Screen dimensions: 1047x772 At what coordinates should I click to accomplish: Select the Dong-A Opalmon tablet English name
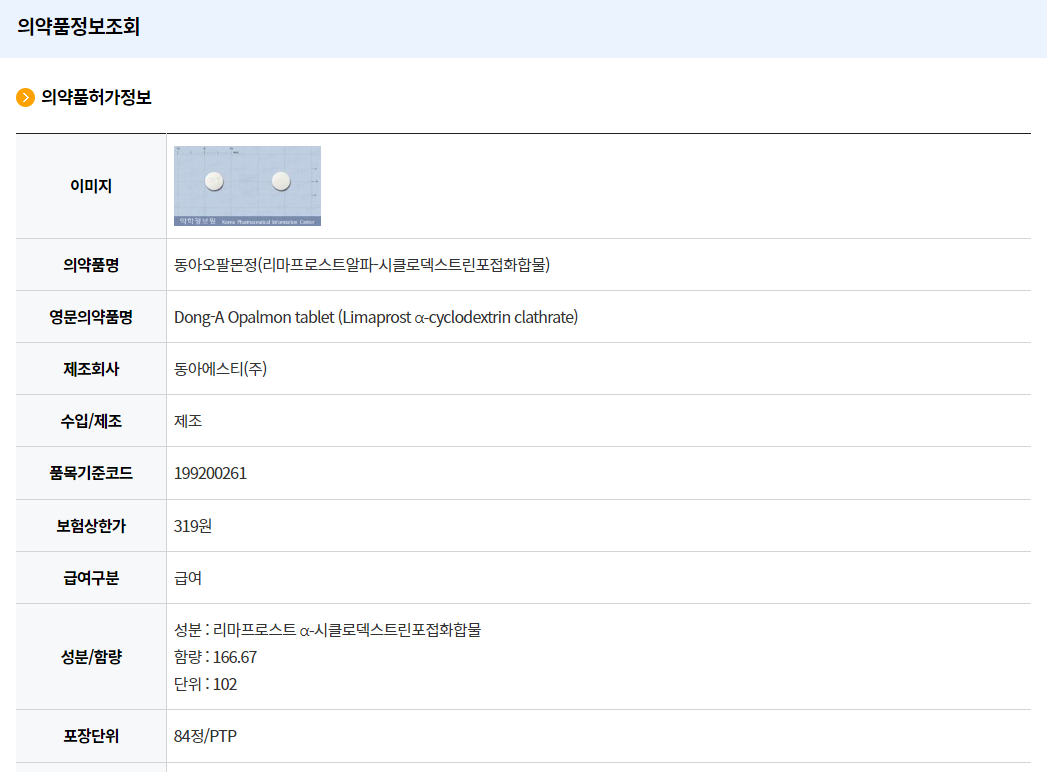click(376, 317)
